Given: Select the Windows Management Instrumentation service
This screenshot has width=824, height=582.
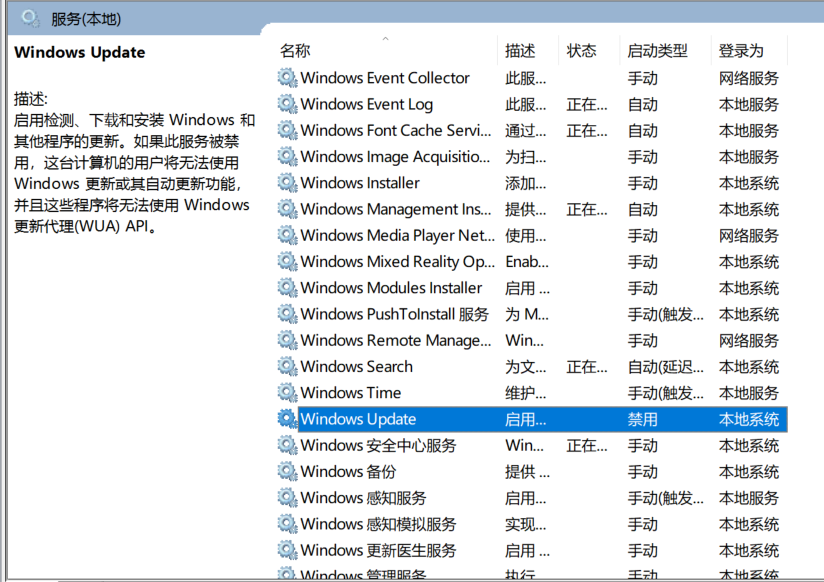Looking at the screenshot, I should [395, 209].
